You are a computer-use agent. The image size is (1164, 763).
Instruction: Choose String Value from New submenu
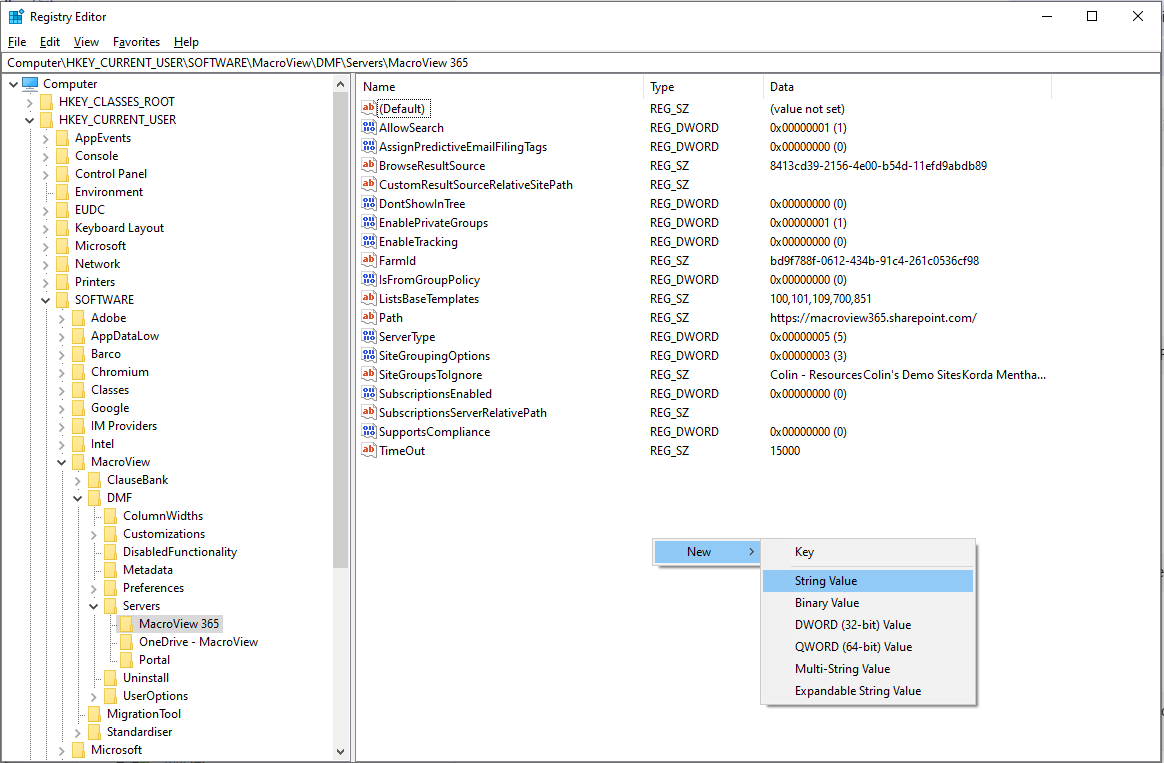click(868, 580)
